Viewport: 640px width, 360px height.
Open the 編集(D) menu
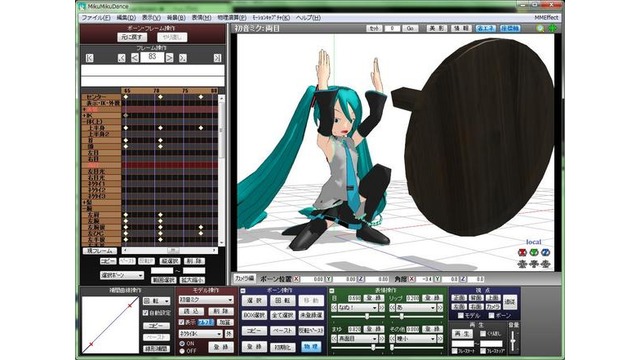pyautogui.click(x=126, y=18)
